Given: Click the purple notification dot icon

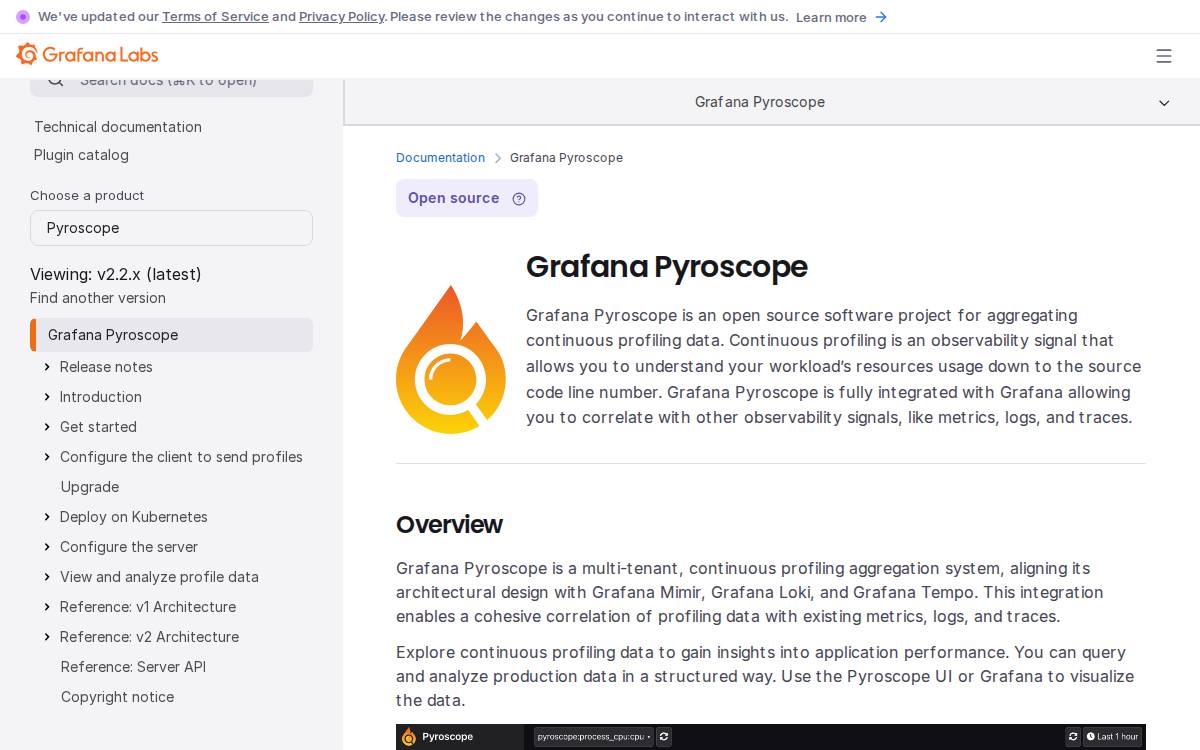Looking at the screenshot, I should coord(23,17).
